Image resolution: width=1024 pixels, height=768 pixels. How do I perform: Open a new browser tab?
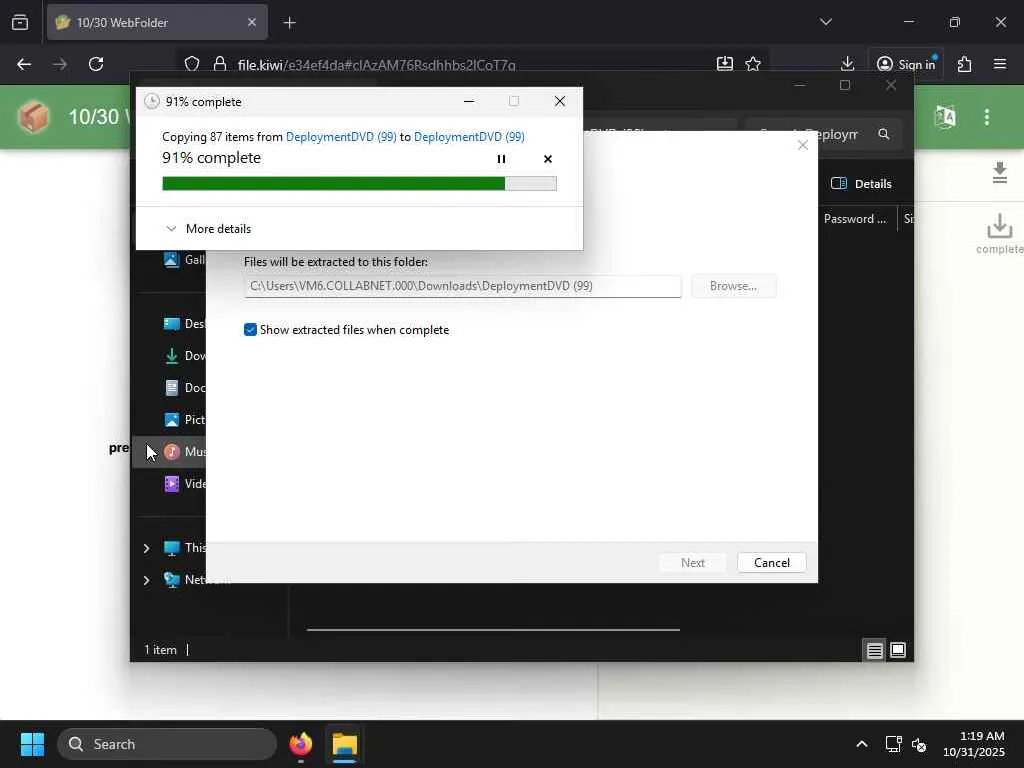pos(290,23)
